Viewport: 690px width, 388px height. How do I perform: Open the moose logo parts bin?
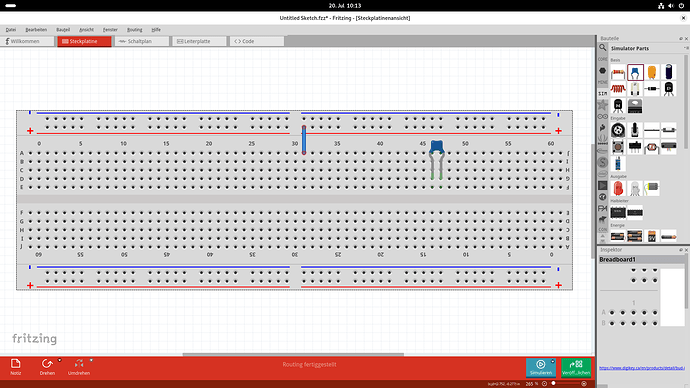(602, 219)
